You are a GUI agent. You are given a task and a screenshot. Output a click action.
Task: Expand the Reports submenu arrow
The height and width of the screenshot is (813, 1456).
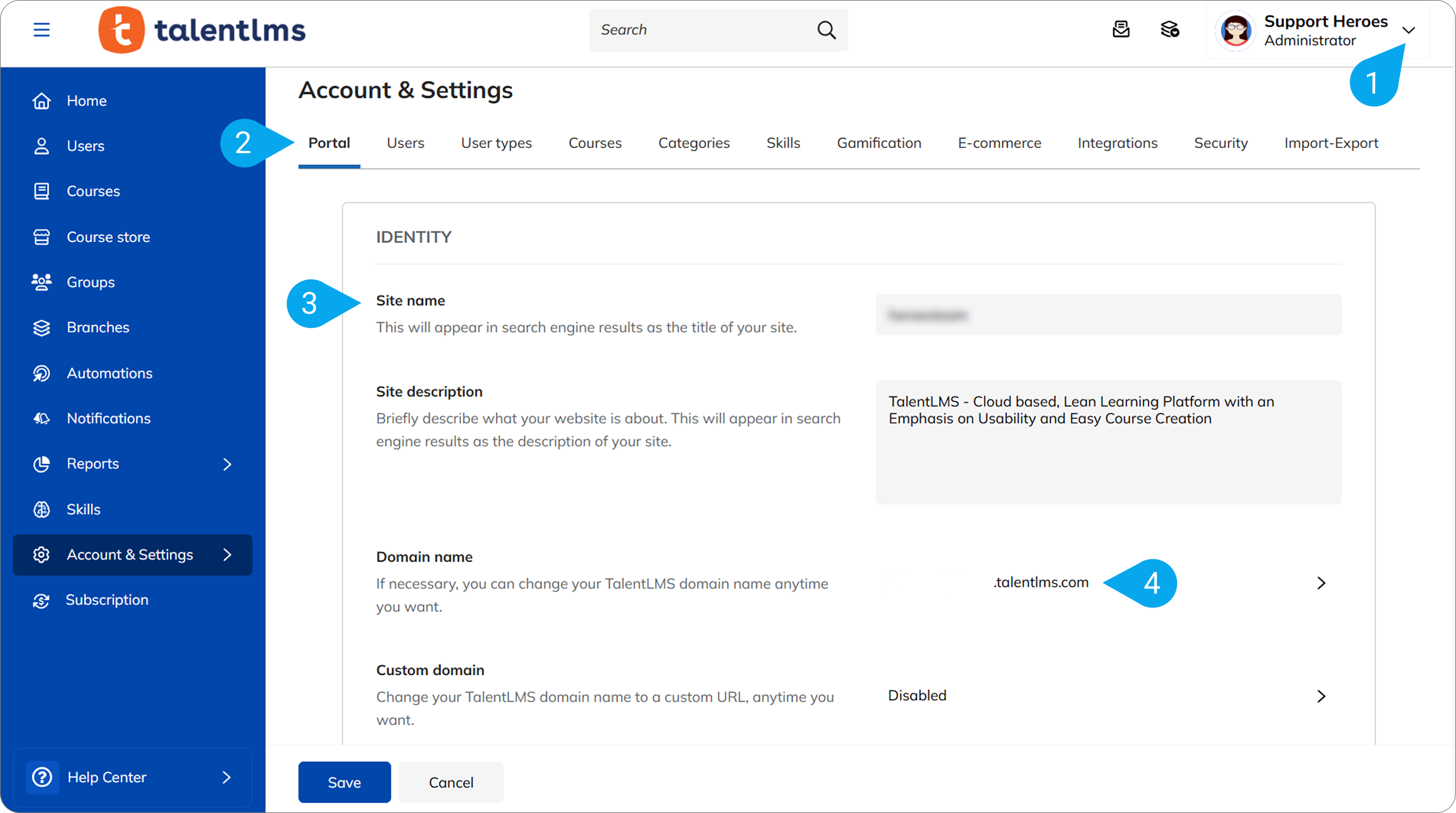tap(228, 464)
